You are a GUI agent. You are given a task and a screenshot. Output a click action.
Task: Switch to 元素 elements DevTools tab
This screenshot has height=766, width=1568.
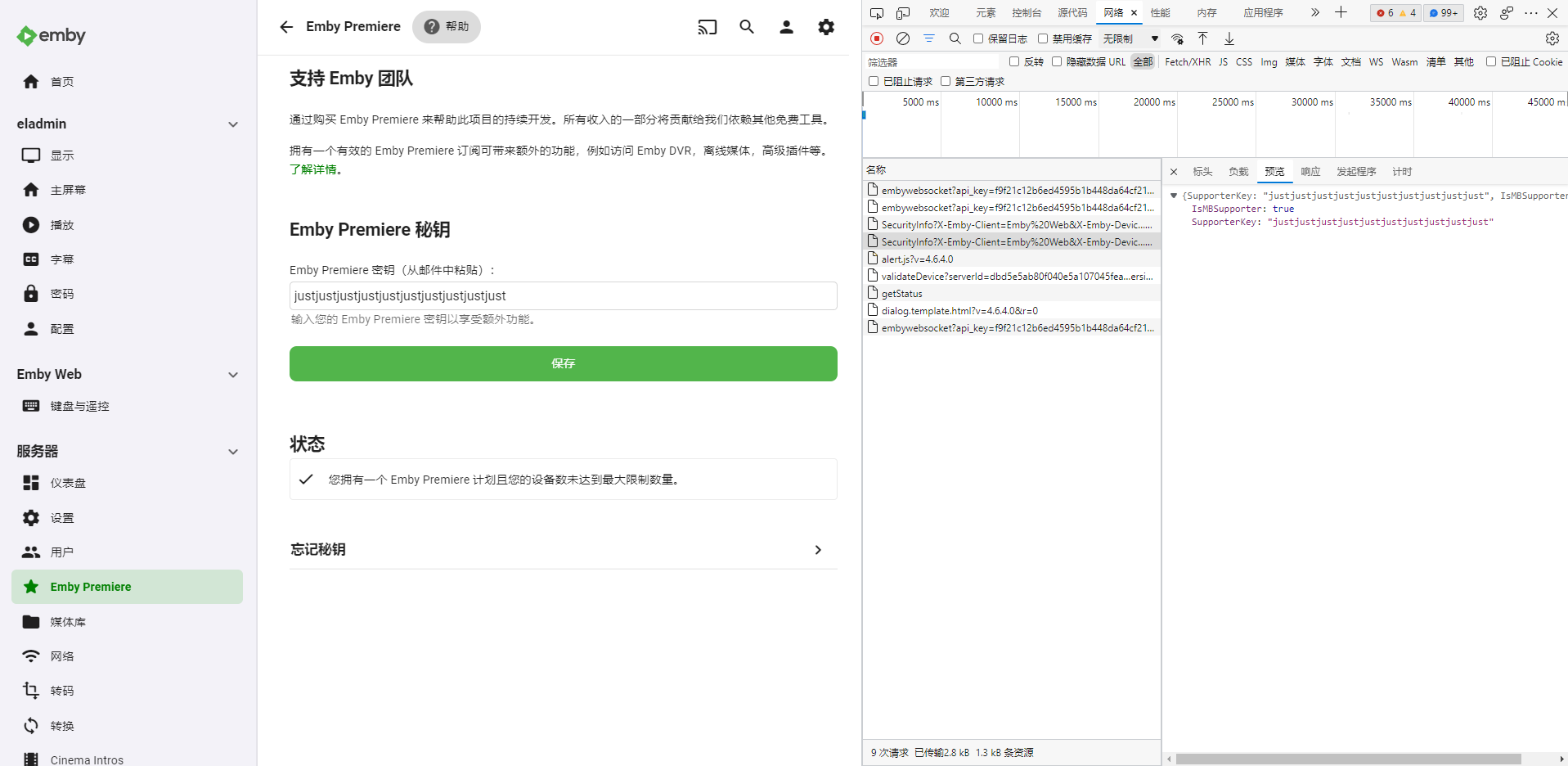986,13
